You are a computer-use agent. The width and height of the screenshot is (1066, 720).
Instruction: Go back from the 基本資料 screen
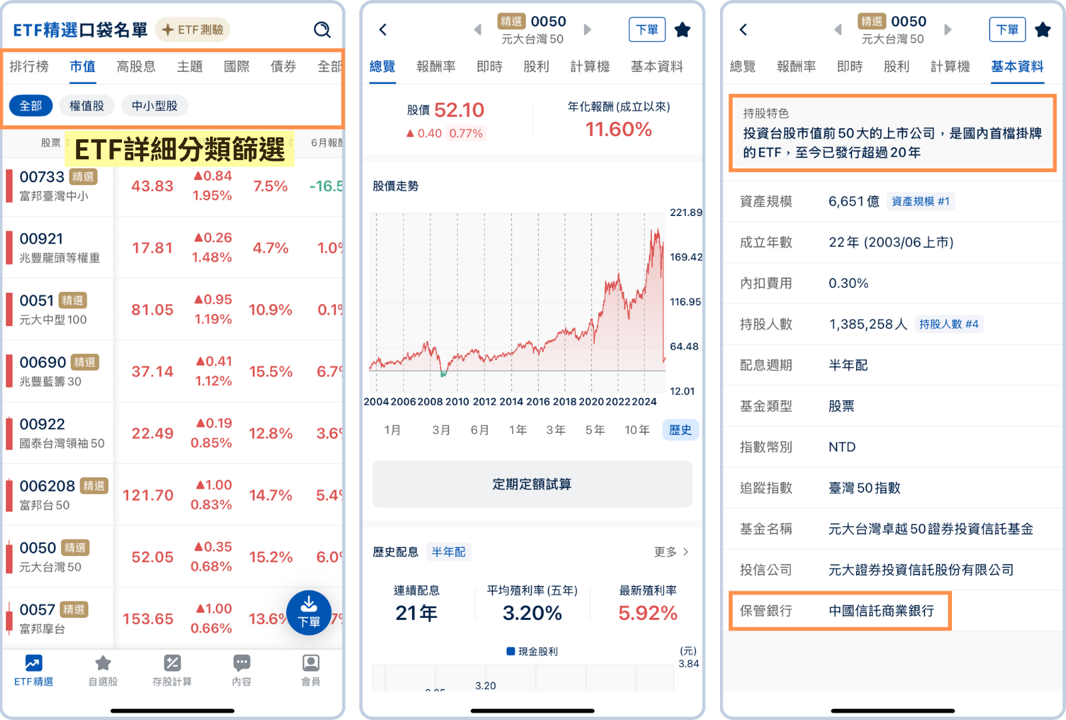[743, 29]
